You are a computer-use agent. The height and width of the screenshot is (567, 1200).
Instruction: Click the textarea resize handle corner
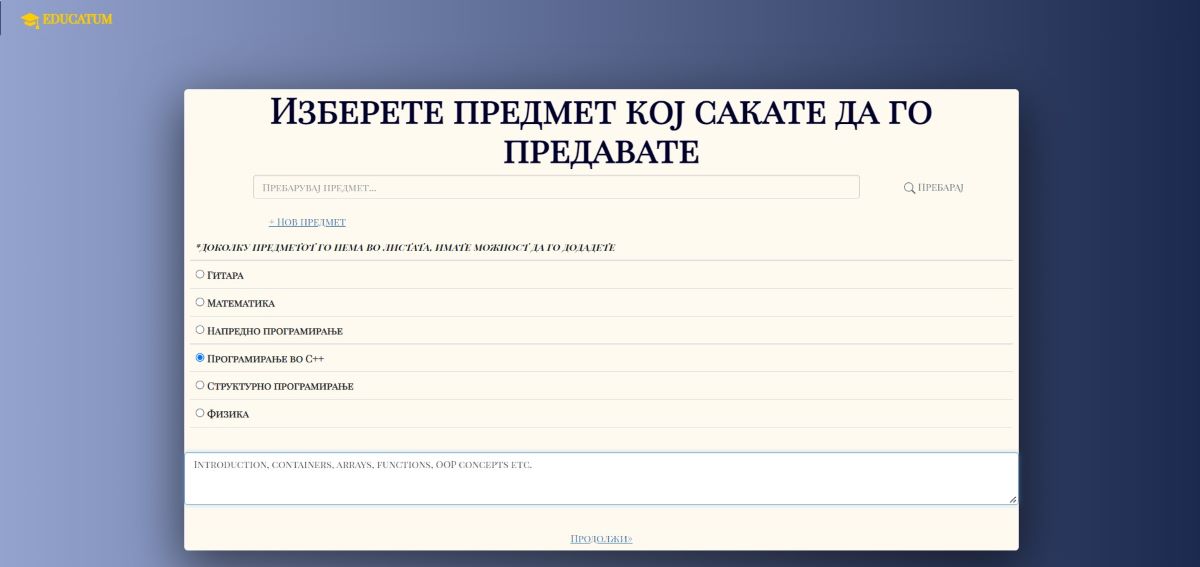point(1012,499)
